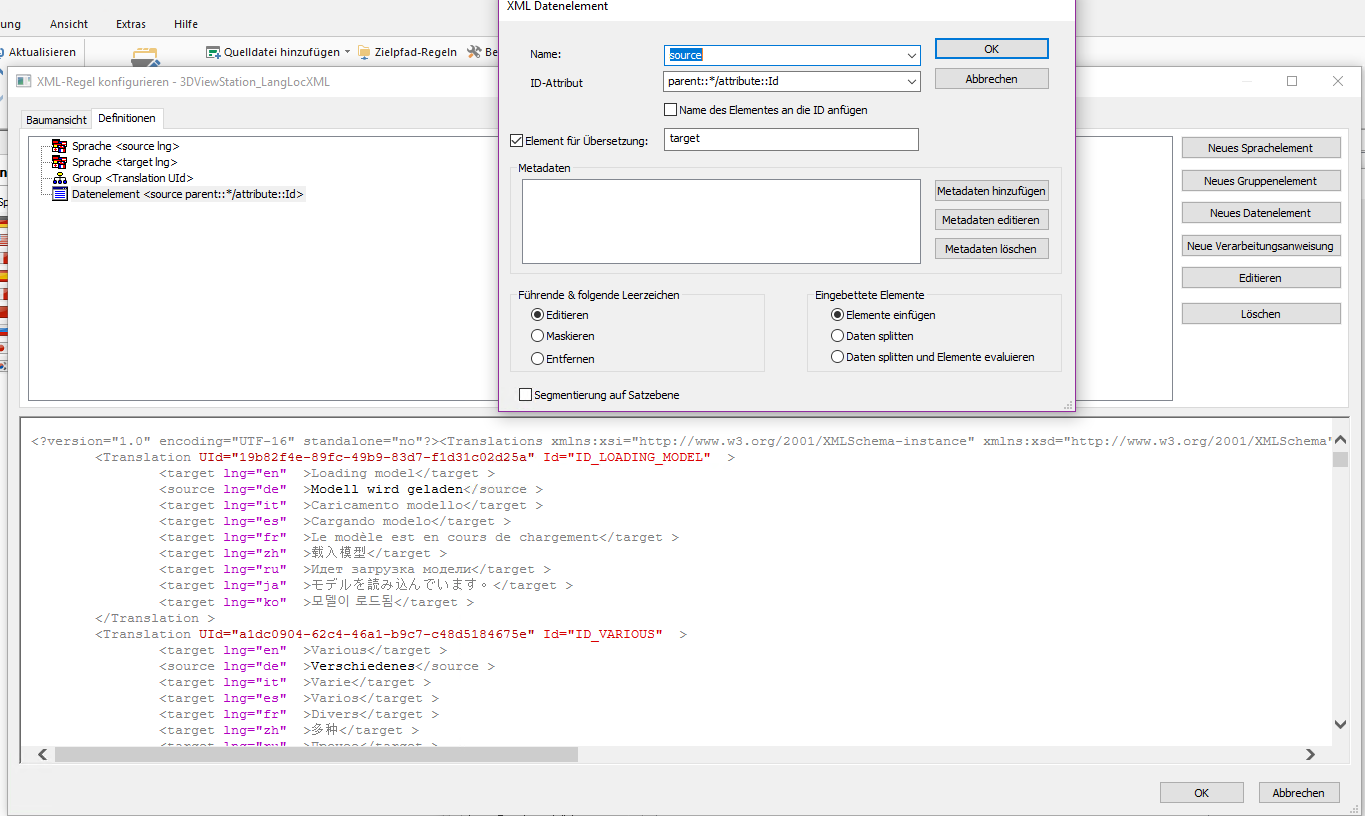Image resolution: width=1365 pixels, height=816 pixels.
Task: Click the Zielpfad-Regeln folder icon
Action: (364, 52)
